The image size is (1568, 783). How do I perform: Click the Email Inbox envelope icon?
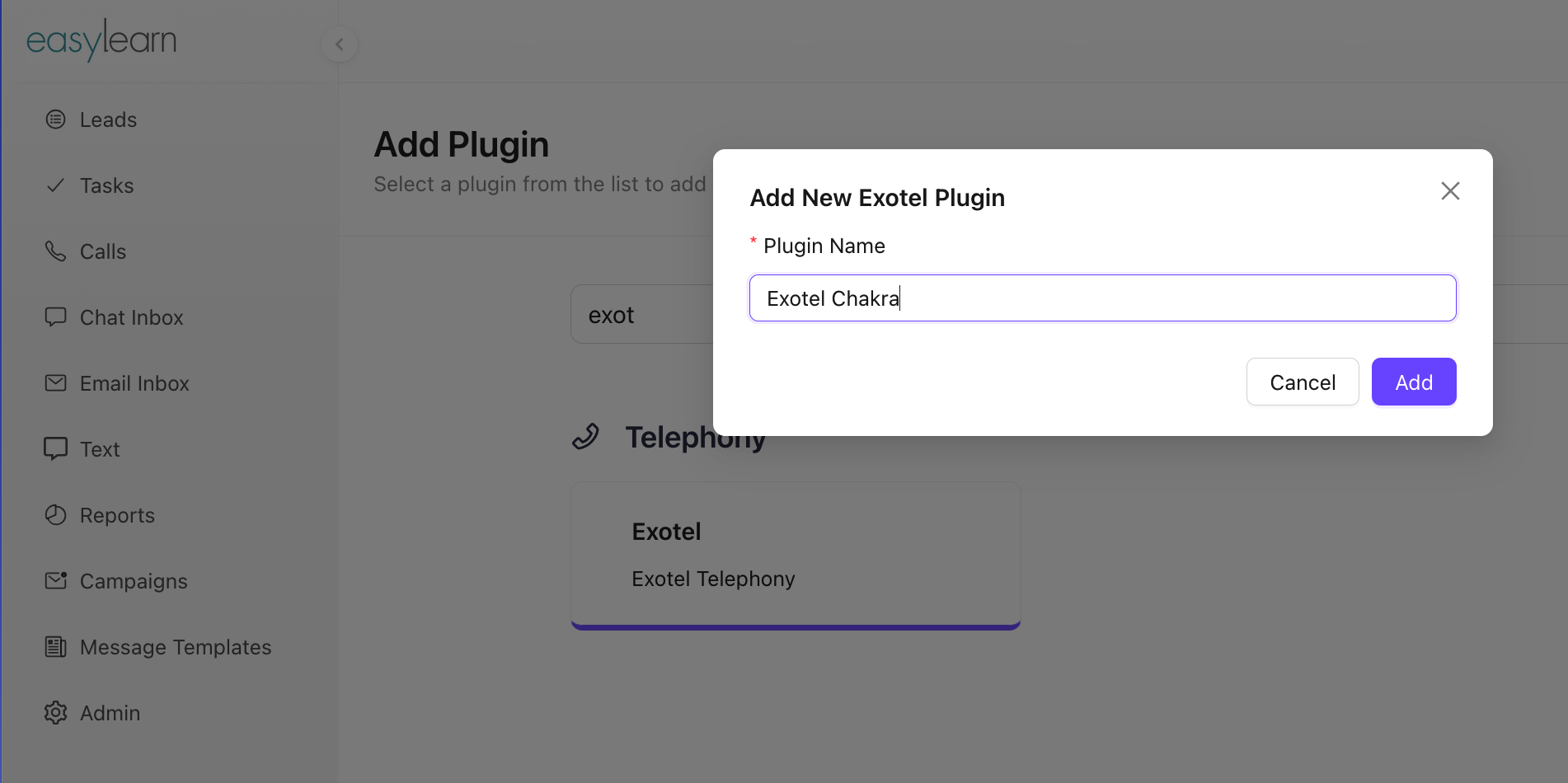tap(55, 383)
